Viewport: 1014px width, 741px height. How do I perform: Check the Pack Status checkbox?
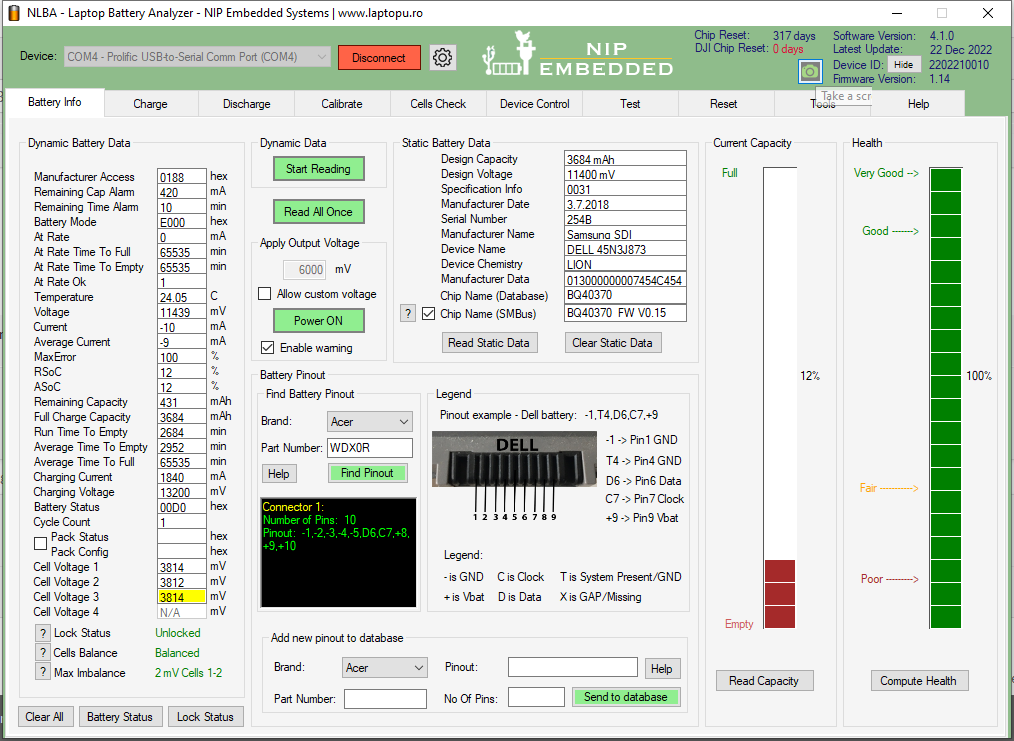[40, 543]
